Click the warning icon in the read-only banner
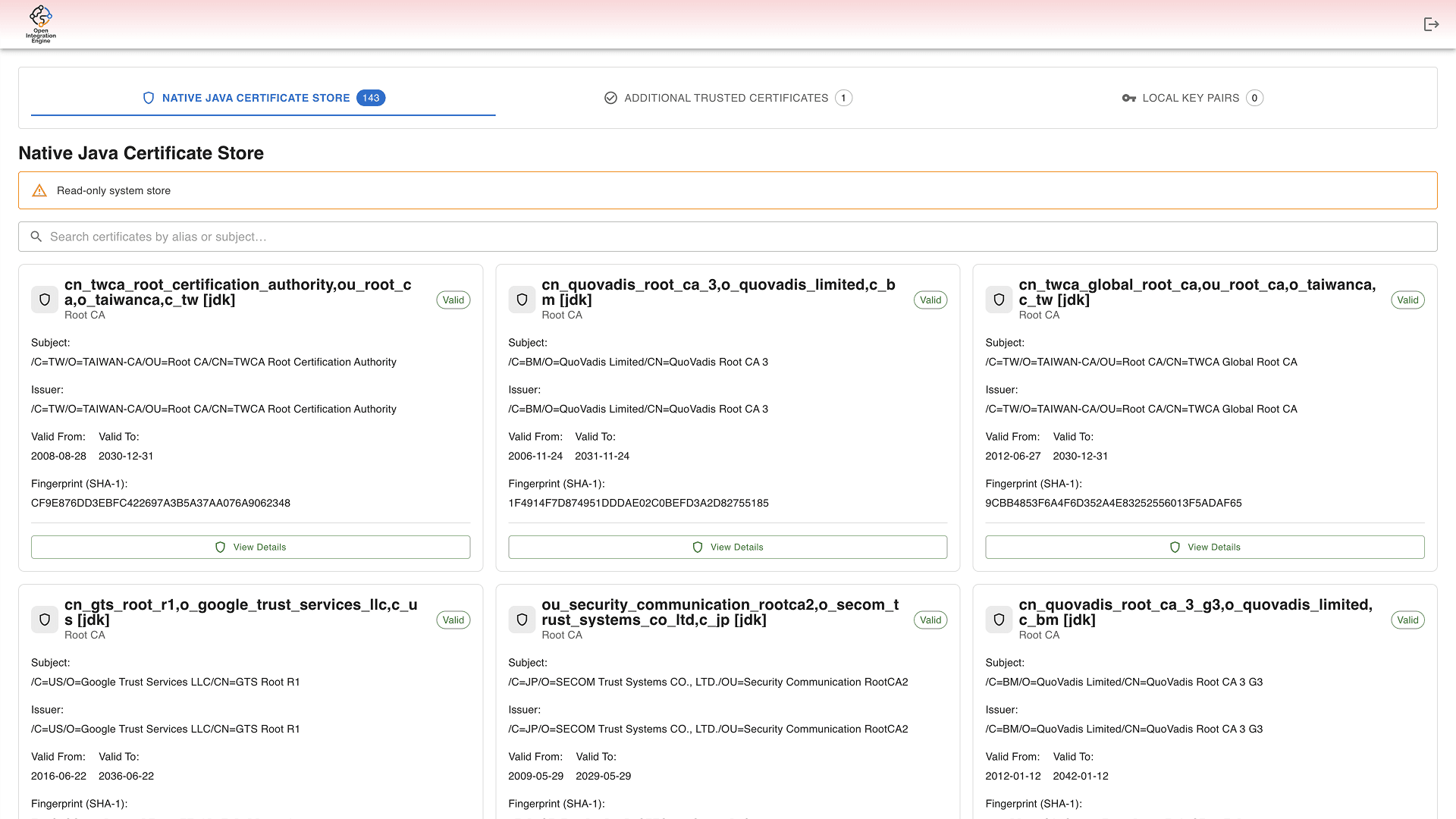The height and width of the screenshot is (819, 1456). 39,190
